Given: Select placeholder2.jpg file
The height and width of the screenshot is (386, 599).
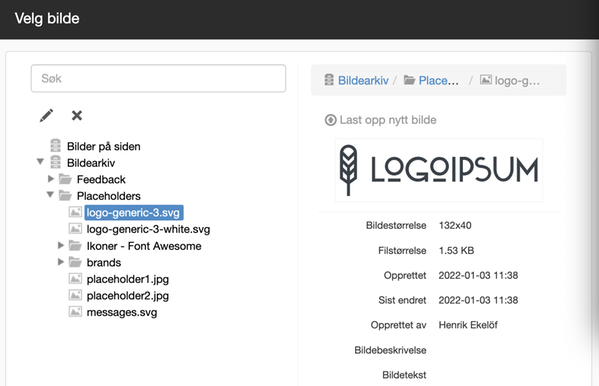Looking at the screenshot, I should (128, 295).
